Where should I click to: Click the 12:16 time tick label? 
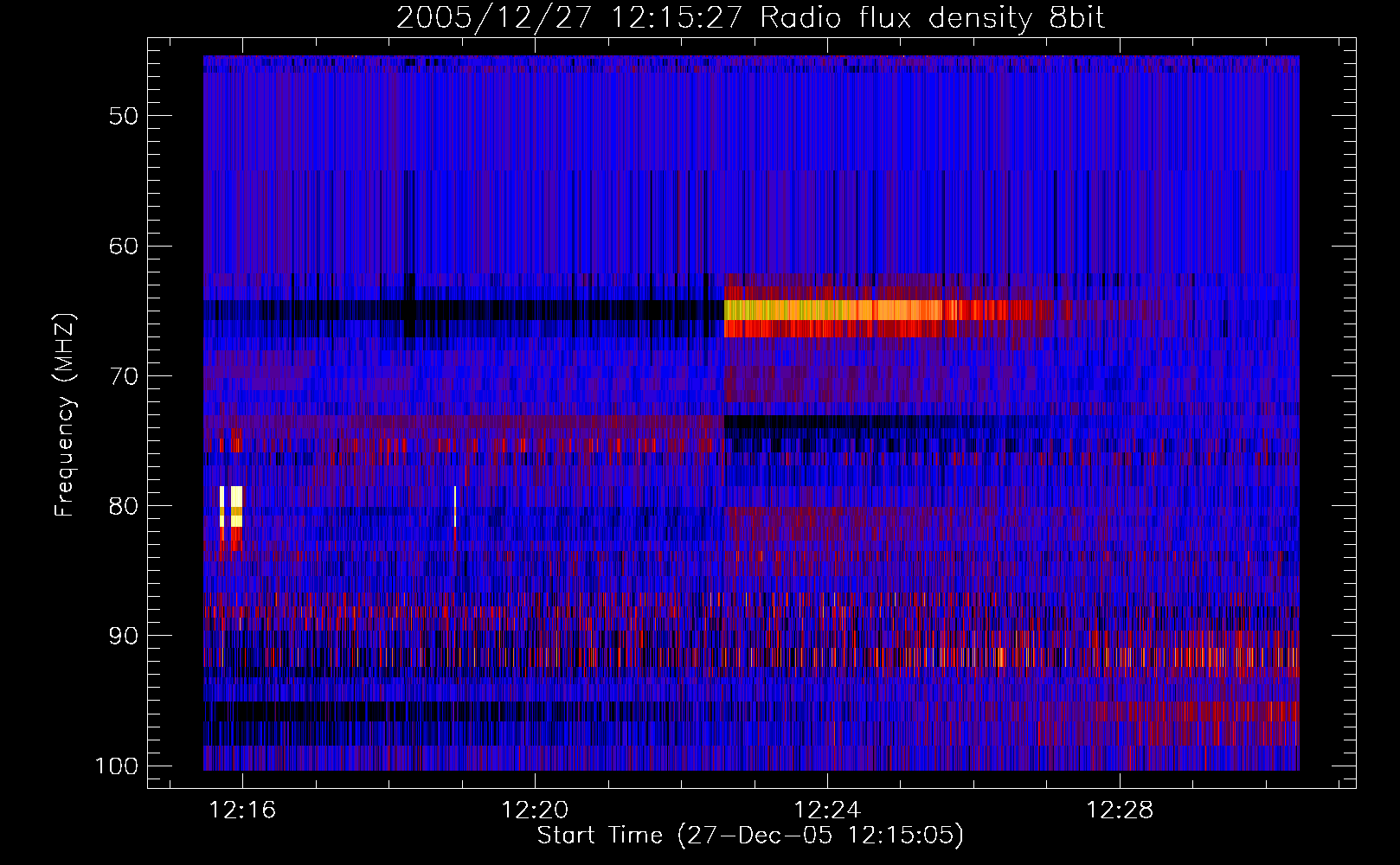243,811
